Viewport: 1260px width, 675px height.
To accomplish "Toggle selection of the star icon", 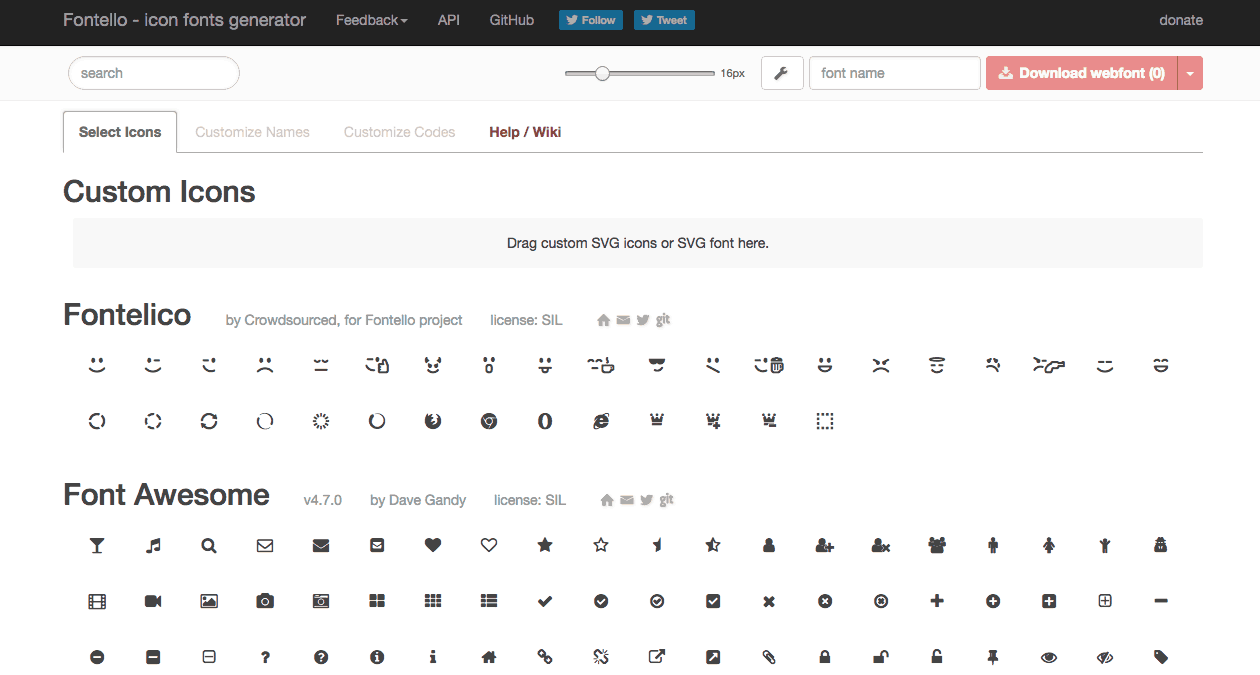I will point(544,545).
